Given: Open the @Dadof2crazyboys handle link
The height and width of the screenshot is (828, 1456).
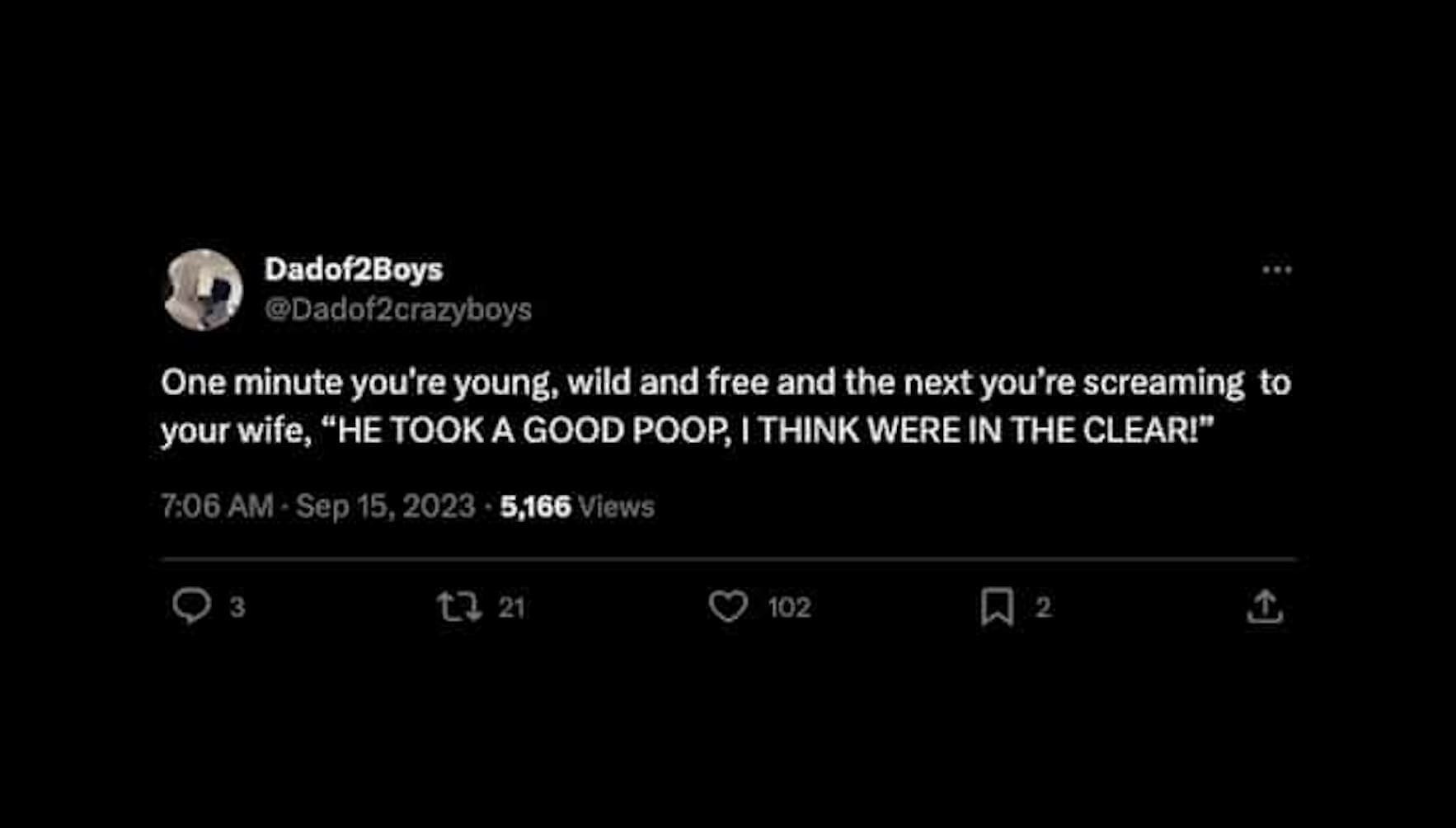Looking at the screenshot, I should click(397, 309).
